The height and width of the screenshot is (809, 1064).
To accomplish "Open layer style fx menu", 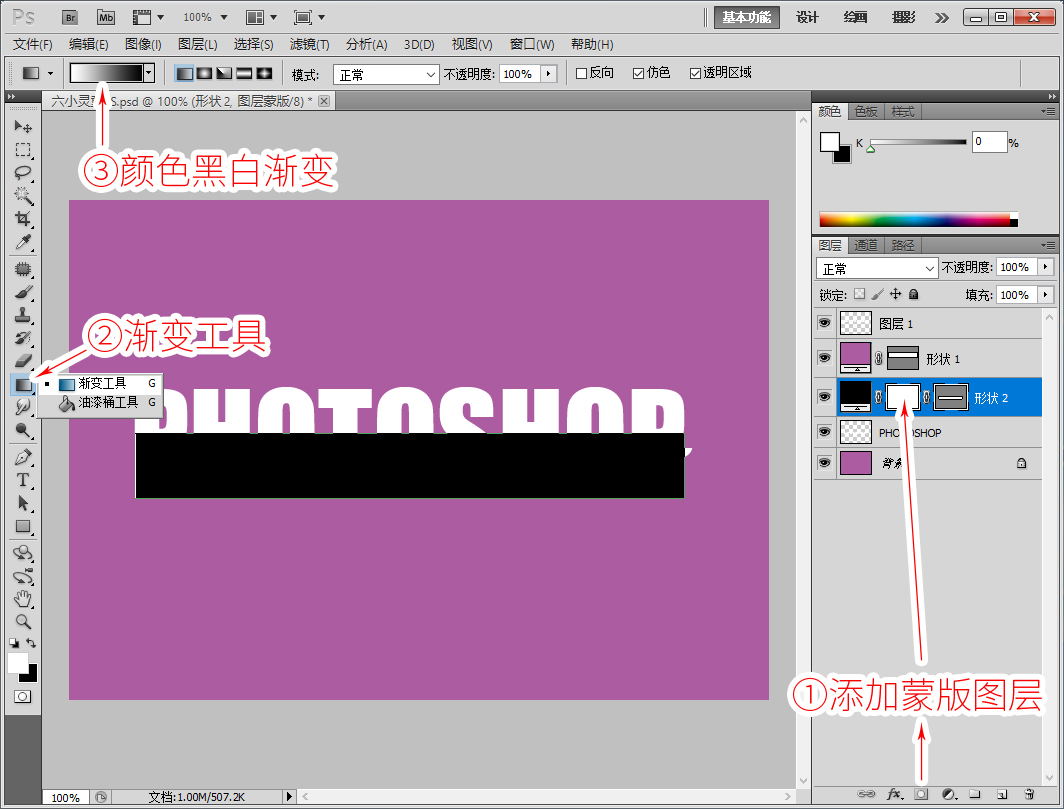I will pyautogui.click(x=895, y=793).
